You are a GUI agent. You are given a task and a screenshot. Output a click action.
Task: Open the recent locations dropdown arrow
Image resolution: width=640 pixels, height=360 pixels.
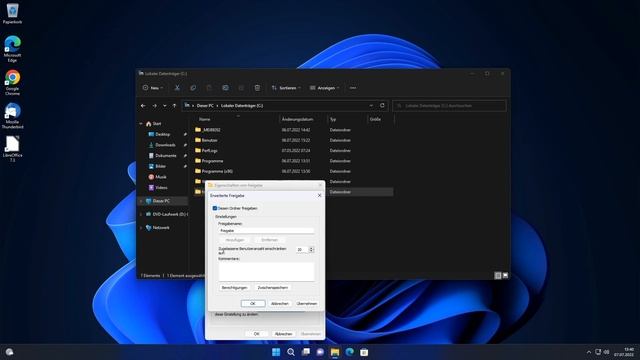tap(164, 106)
